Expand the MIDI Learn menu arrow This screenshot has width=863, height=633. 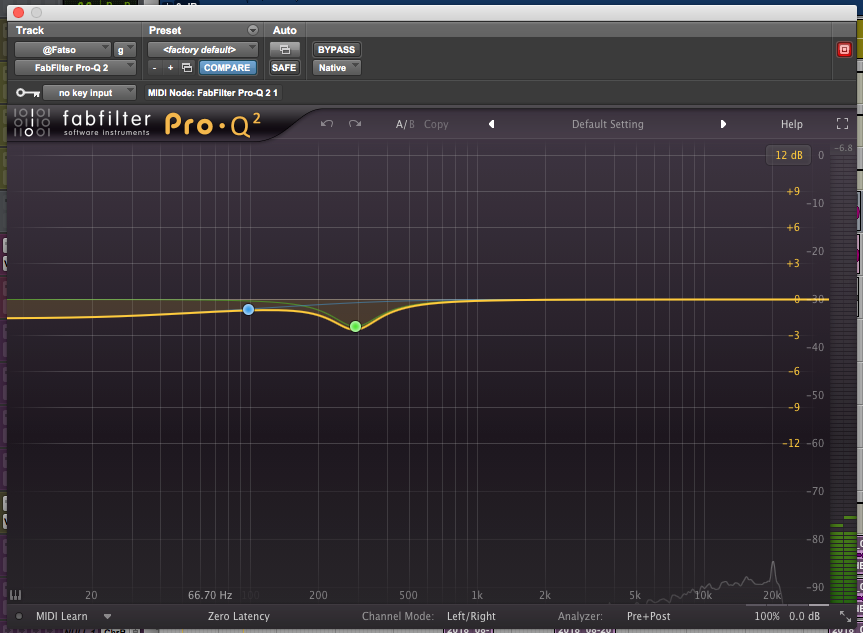[x=107, y=616]
